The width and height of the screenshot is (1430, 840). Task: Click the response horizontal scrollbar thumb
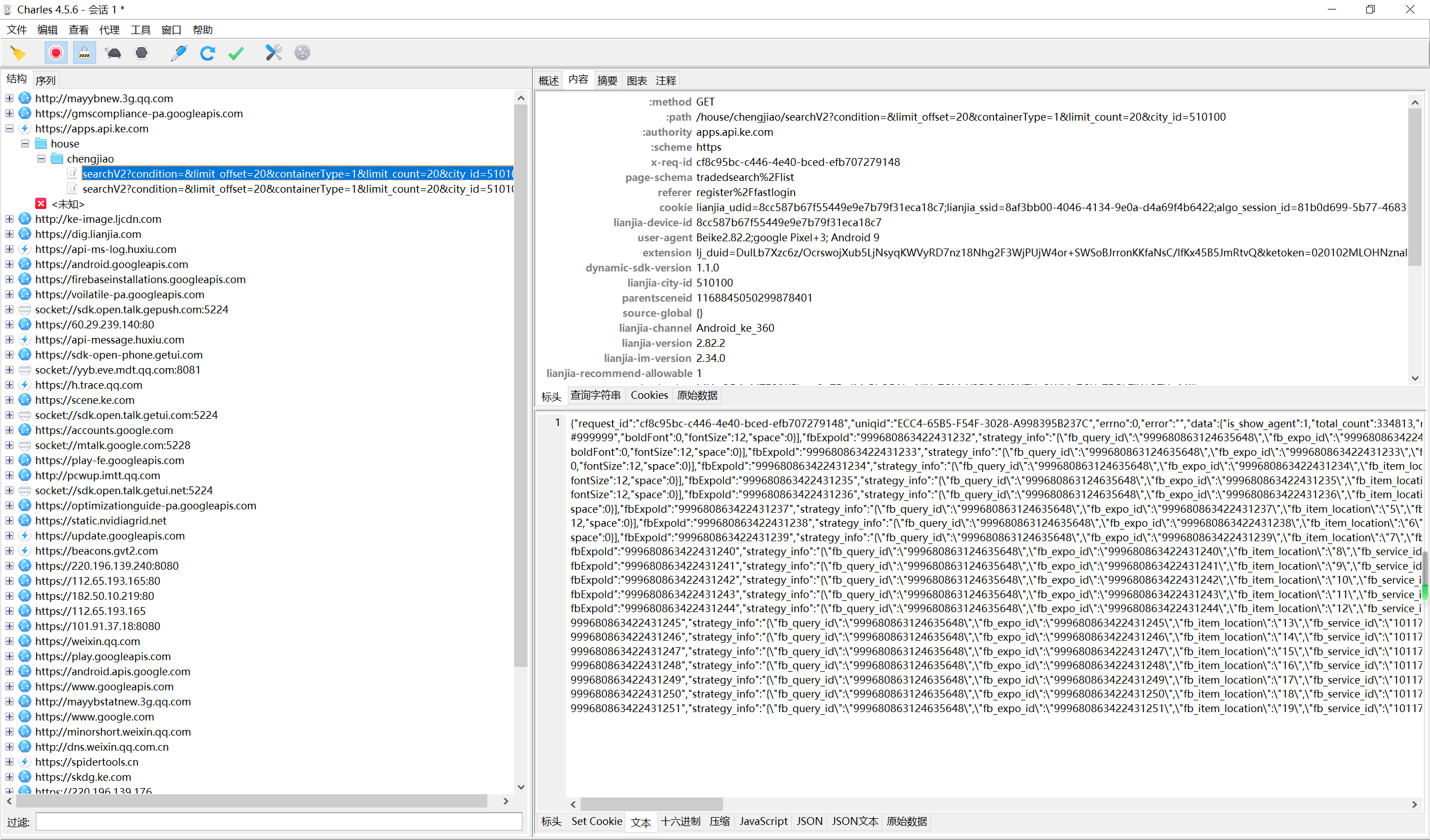(x=652, y=804)
